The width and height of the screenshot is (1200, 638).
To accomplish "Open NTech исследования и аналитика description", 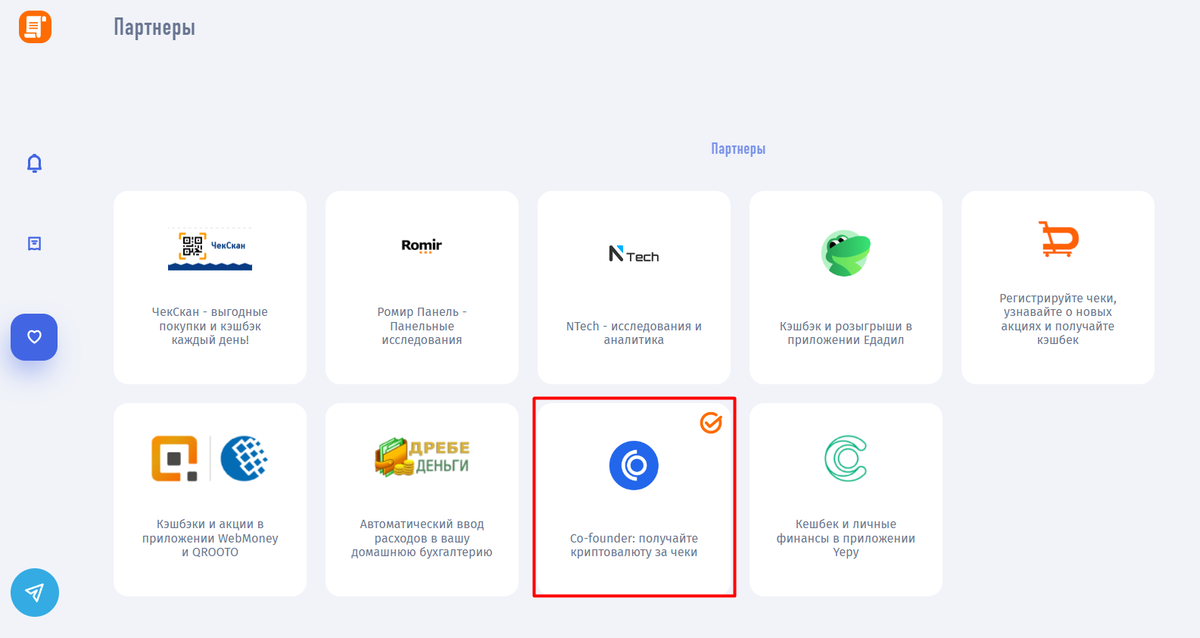I will coord(634,333).
